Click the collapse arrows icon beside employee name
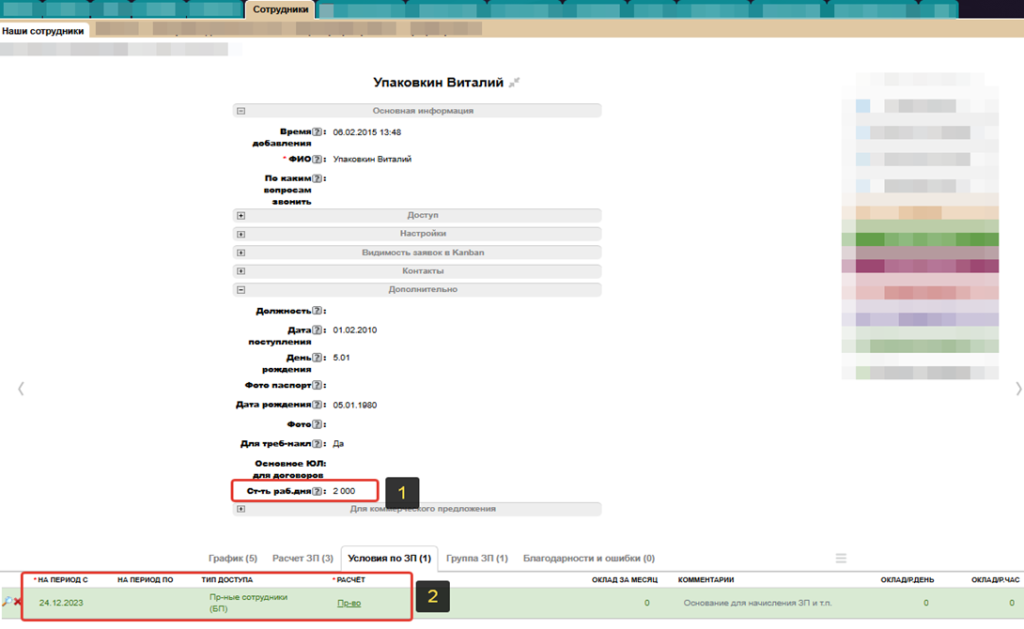1024x629 pixels. tap(514, 83)
